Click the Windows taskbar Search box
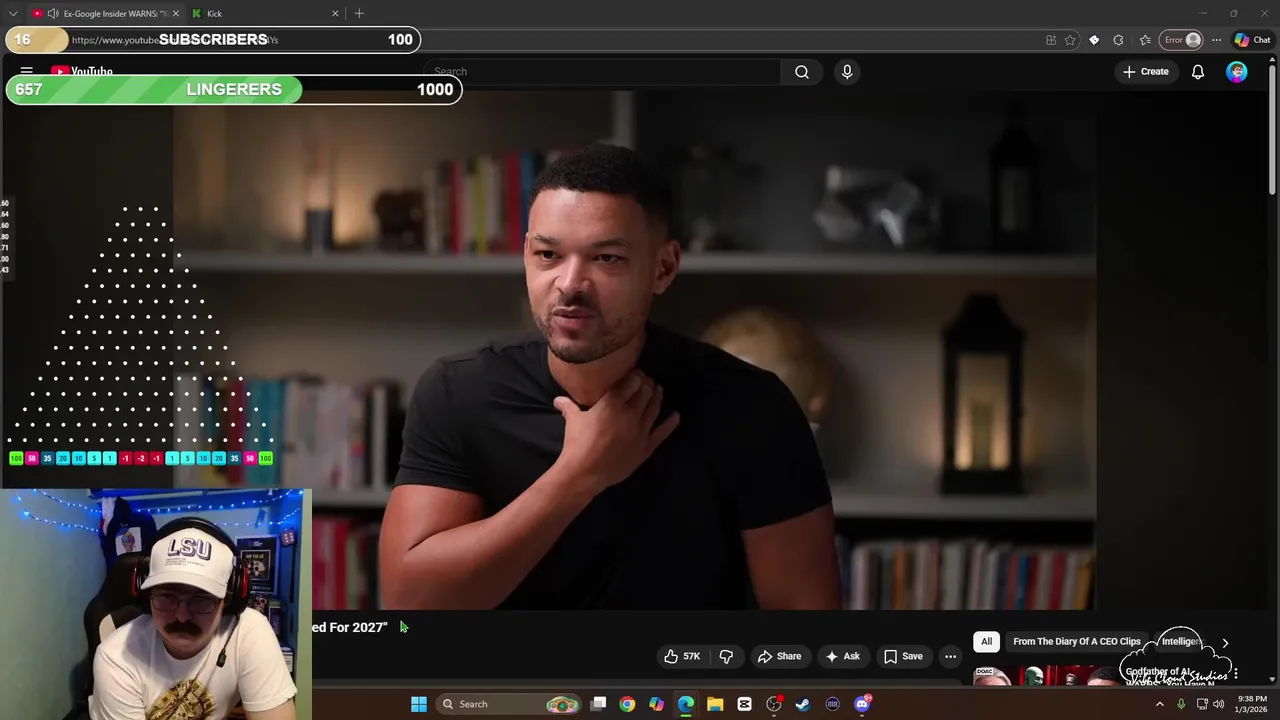 click(x=511, y=704)
